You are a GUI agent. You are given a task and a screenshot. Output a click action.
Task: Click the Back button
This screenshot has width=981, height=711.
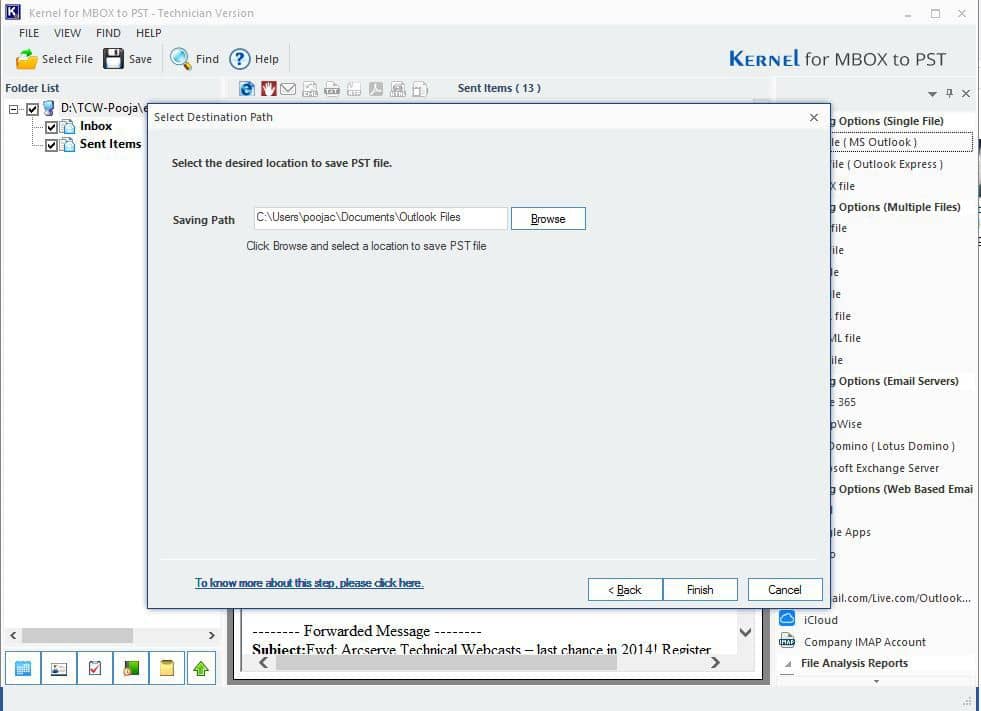point(625,590)
